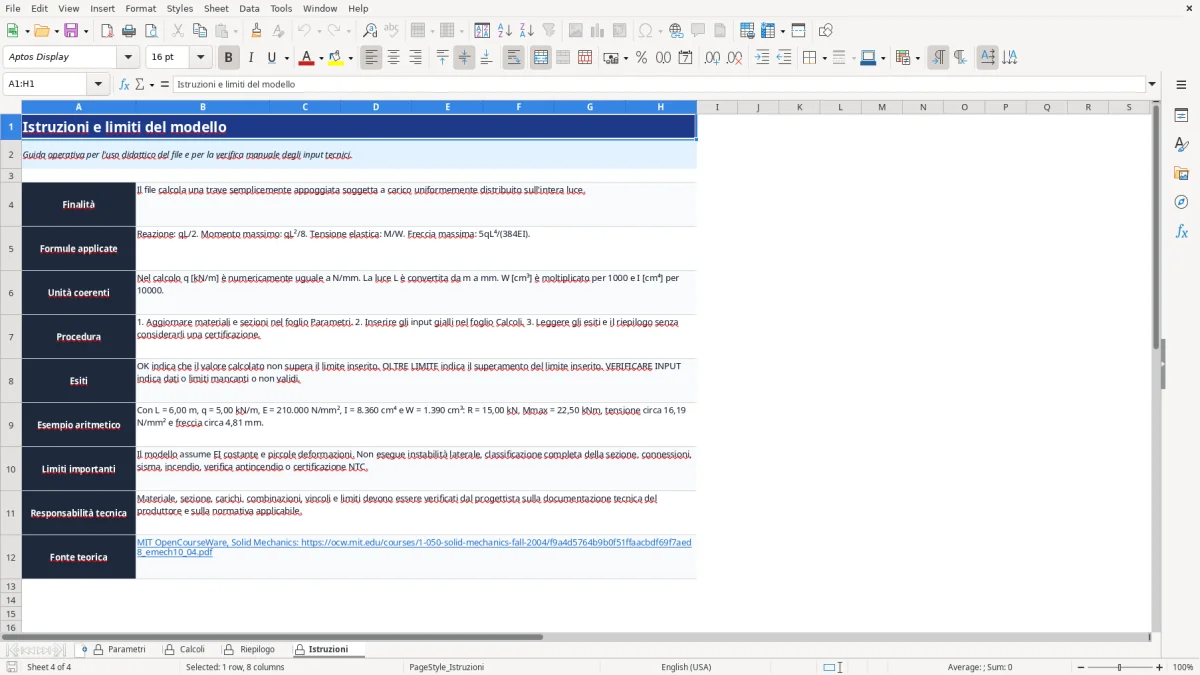Toggle Merge and Center Cells
Viewport: 1200px width, 675px height.
pos(541,58)
